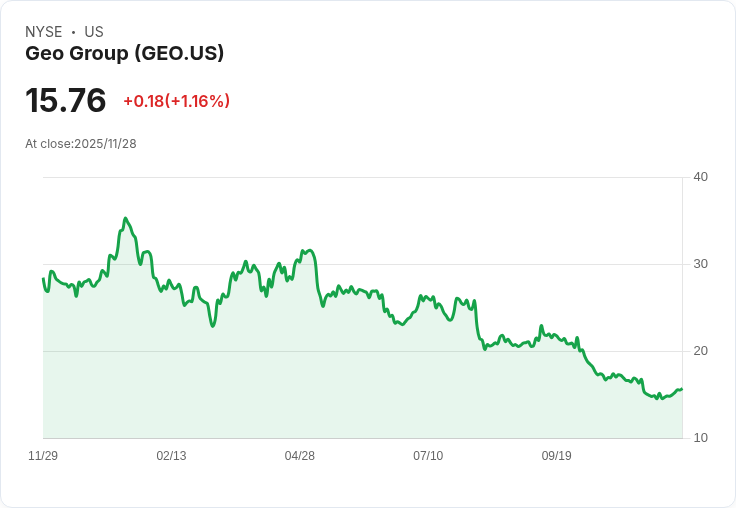The image size is (736, 508).
Task: Click the highest peak of the price line
Action: (x=125, y=218)
